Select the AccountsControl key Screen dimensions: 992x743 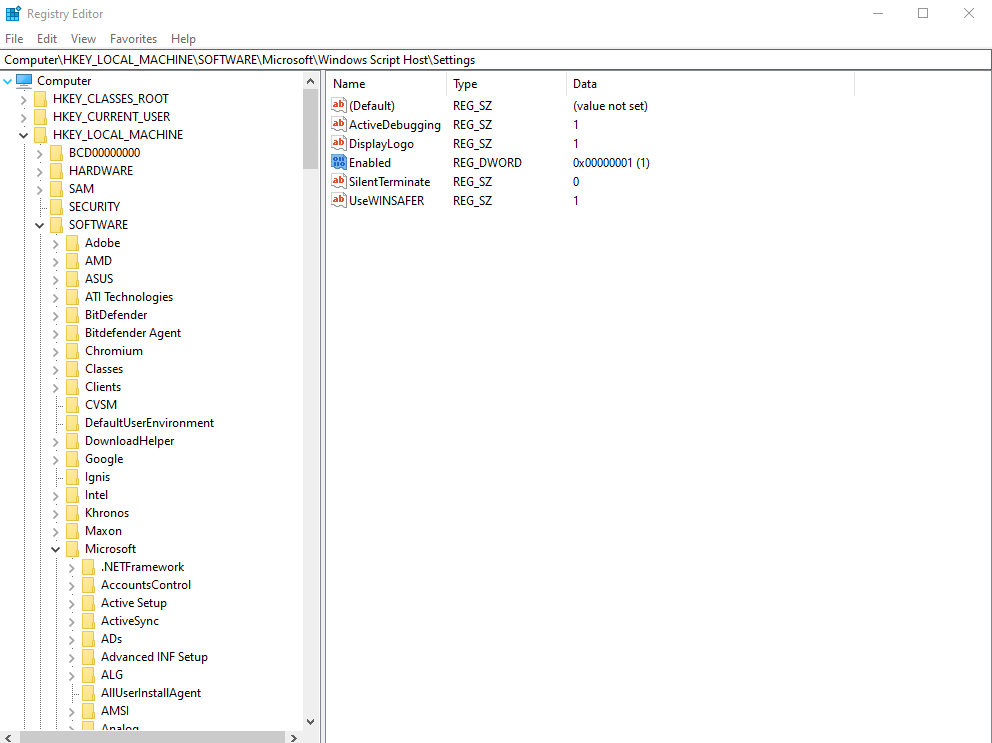(x=146, y=585)
